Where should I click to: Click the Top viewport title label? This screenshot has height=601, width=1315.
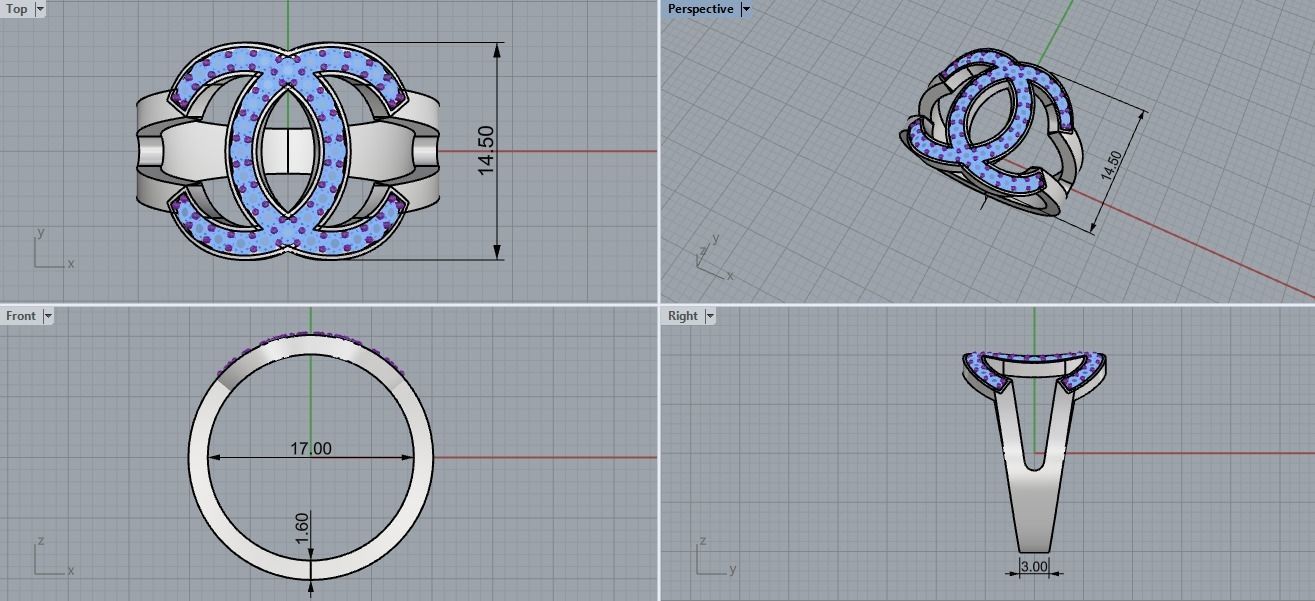(x=17, y=9)
